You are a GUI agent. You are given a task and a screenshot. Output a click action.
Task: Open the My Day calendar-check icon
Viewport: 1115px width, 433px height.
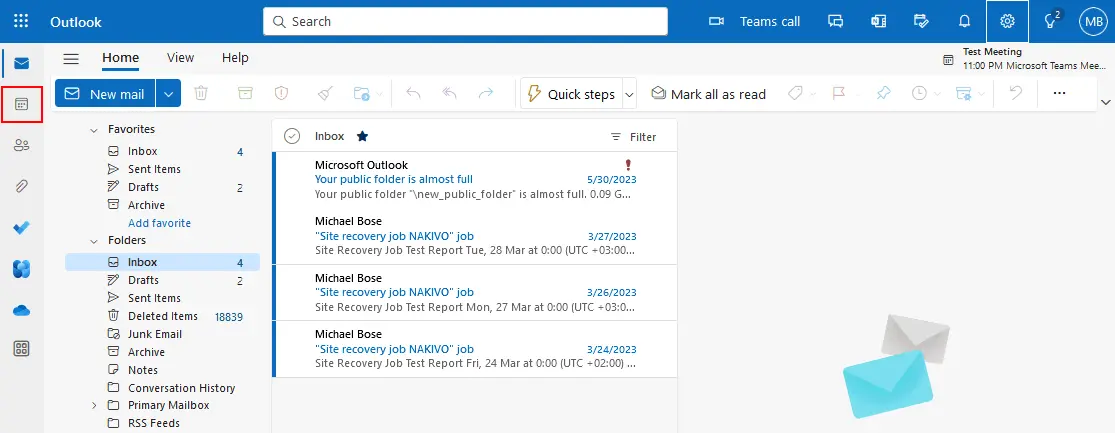coord(922,21)
